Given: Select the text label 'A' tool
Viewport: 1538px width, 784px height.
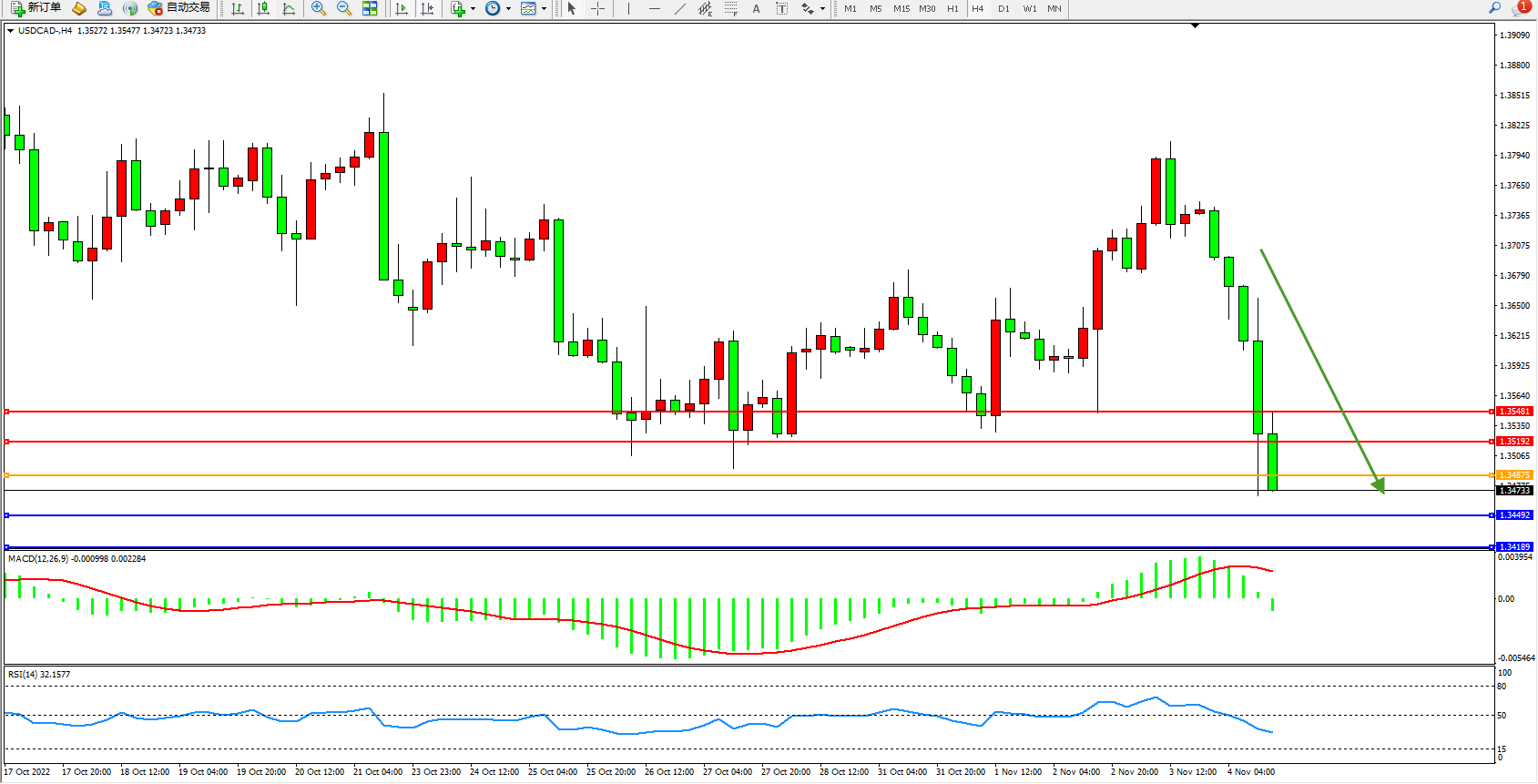Looking at the screenshot, I should (756, 8).
